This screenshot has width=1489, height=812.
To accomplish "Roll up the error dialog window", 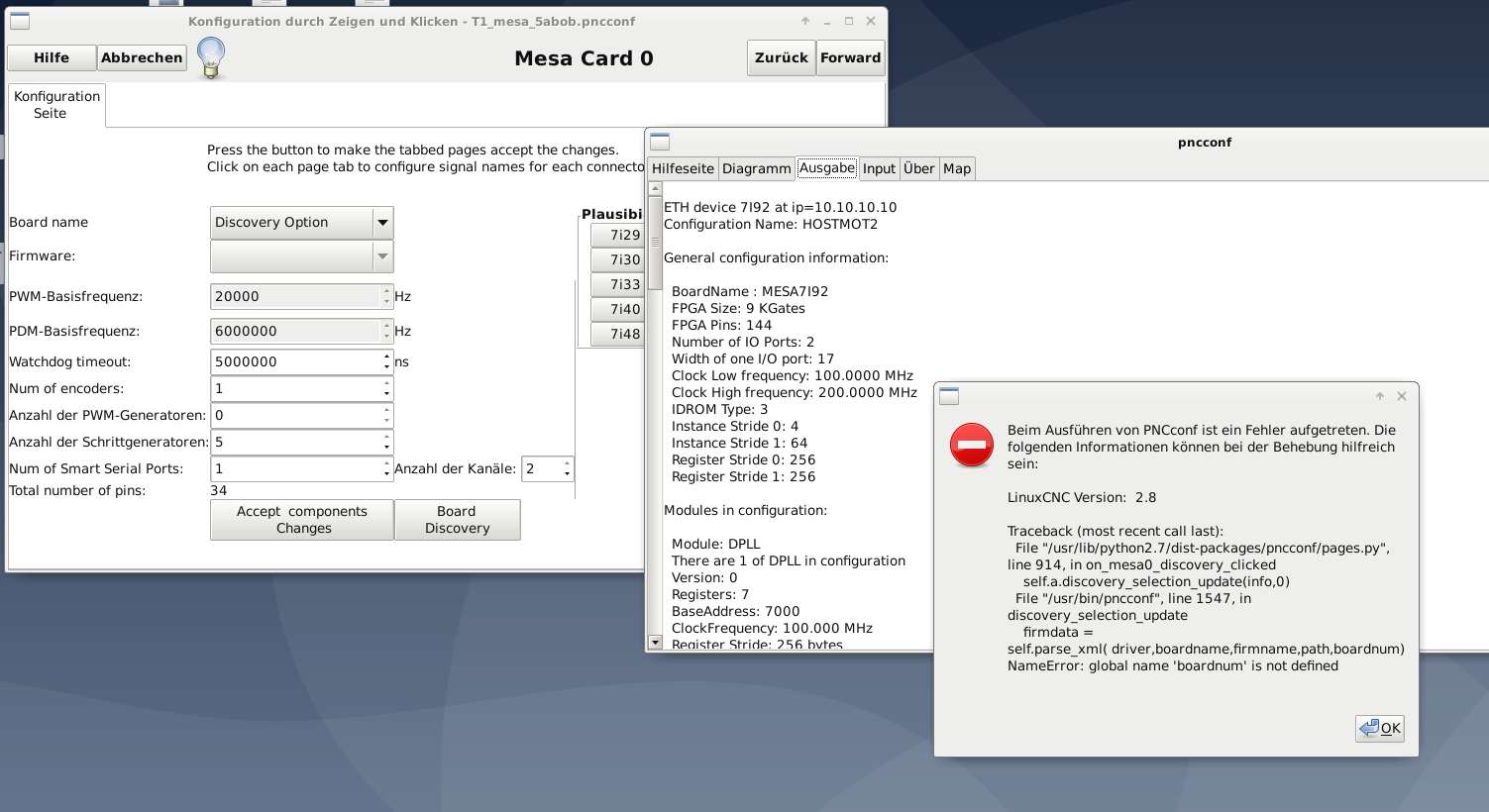I will pos(1380,396).
